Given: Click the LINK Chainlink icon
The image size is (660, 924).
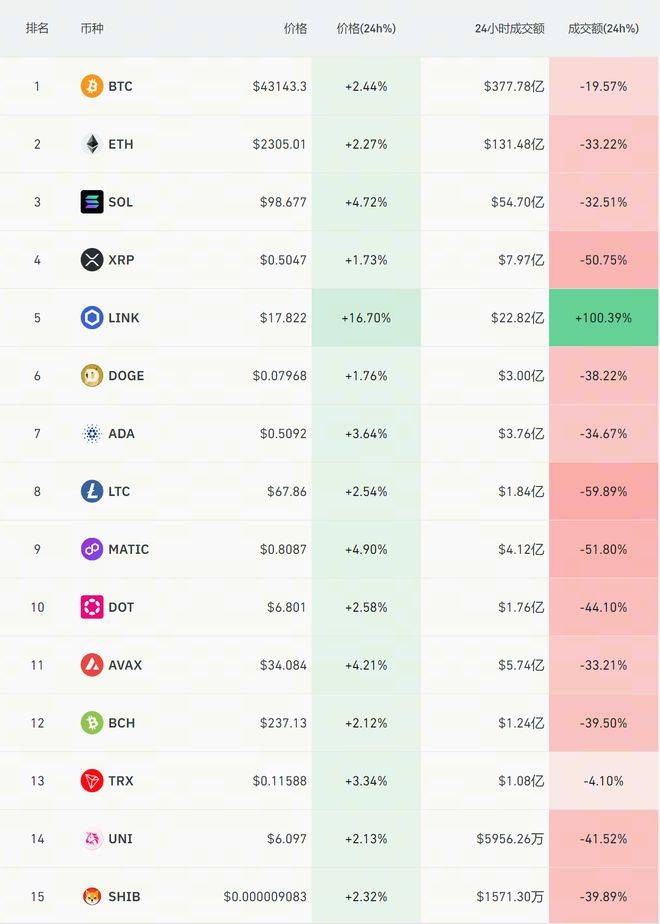Looking at the screenshot, I should tap(92, 317).
